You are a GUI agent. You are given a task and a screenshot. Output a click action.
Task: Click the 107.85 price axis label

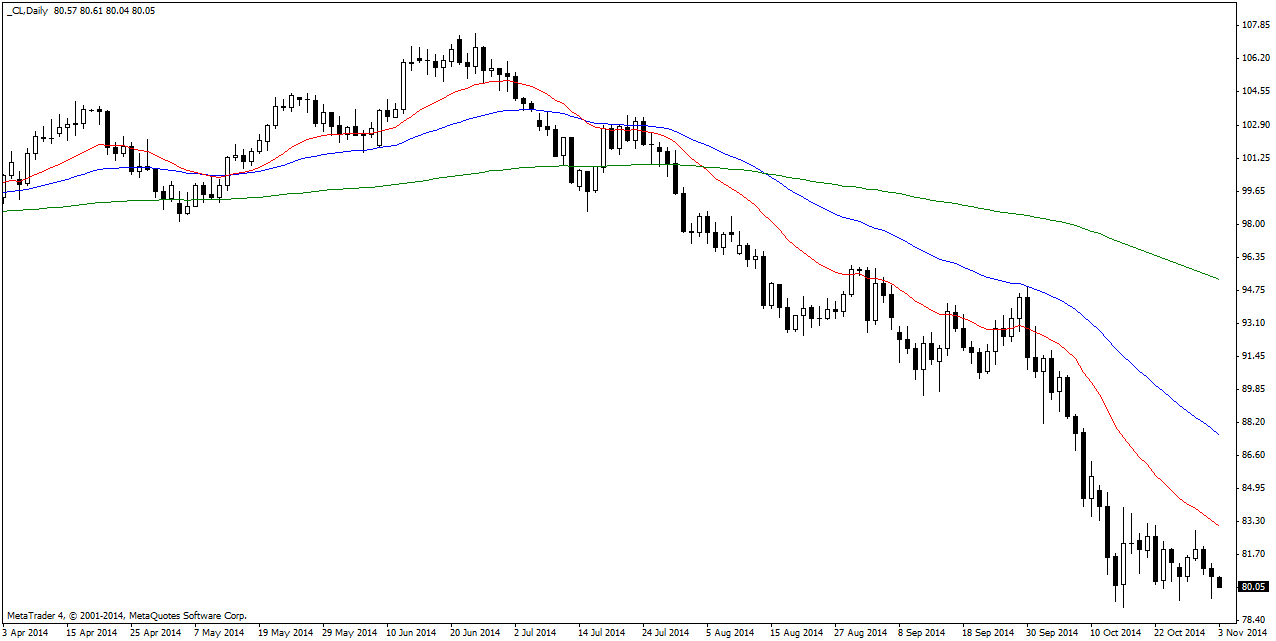tap(1254, 25)
